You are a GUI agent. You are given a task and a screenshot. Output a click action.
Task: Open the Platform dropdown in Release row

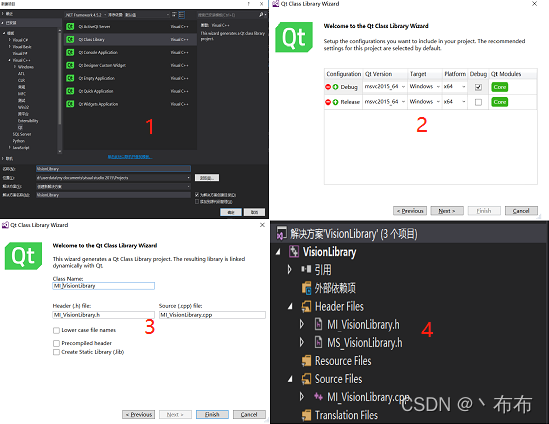click(x=454, y=102)
